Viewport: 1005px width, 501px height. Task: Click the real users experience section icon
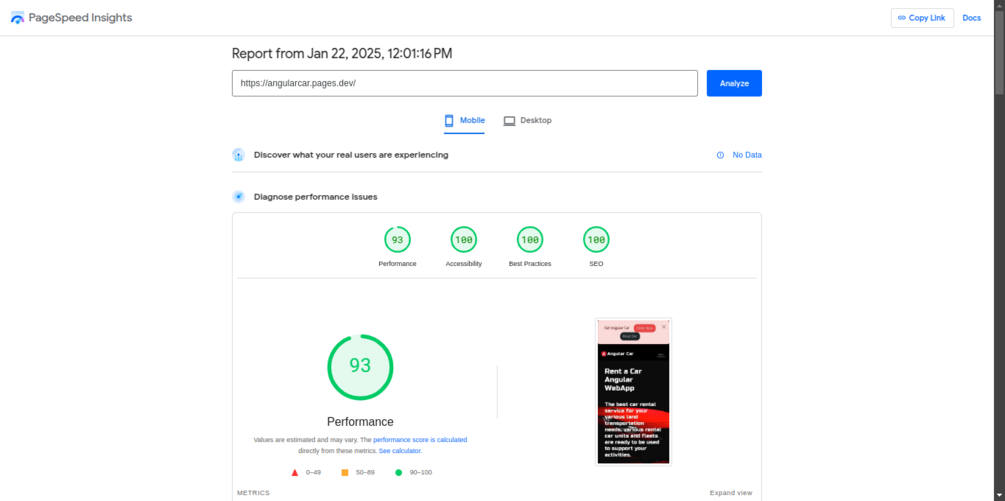pyautogui.click(x=238, y=155)
